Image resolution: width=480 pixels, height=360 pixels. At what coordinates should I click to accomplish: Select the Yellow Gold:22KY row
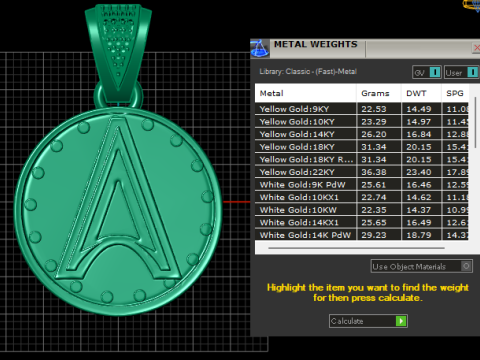click(x=362, y=172)
